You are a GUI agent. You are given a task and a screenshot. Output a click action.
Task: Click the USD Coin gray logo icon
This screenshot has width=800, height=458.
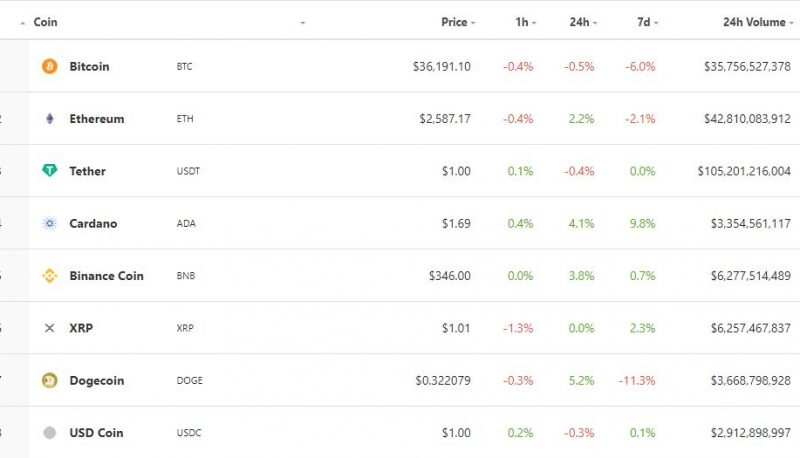pos(49,433)
